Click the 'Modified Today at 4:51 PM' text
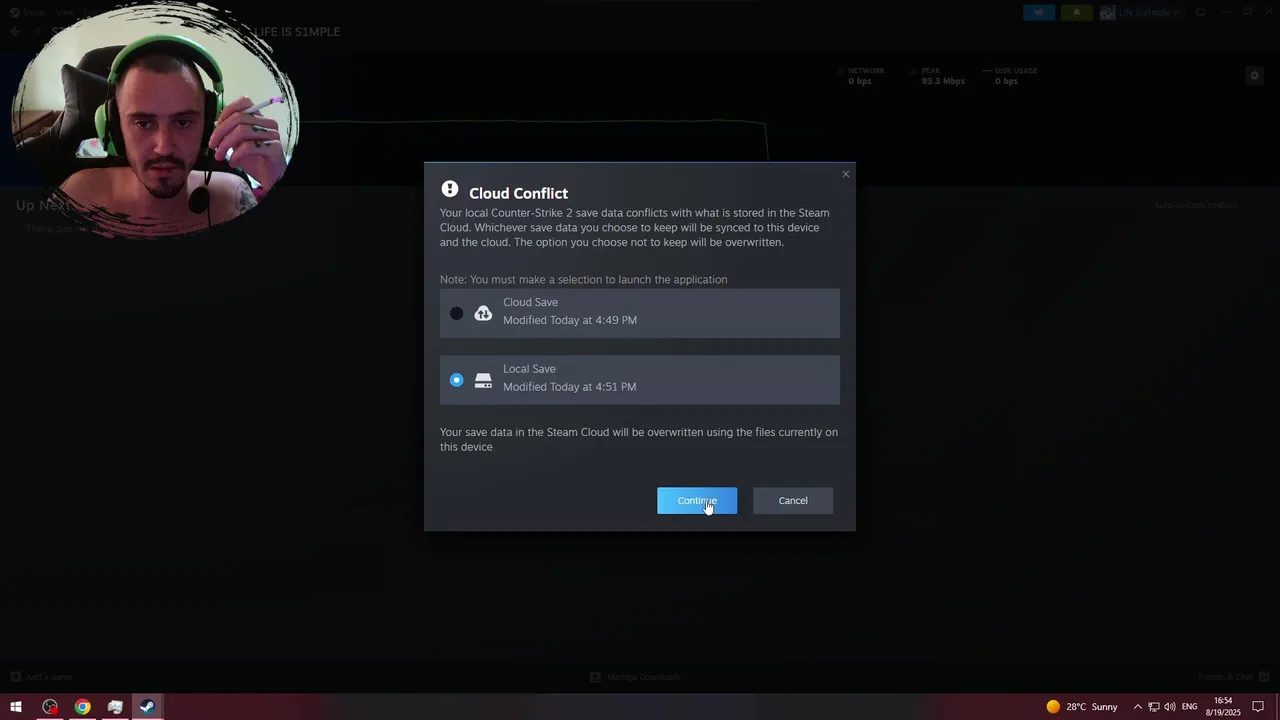Image resolution: width=1280 pixels, height=720 pixels. pyautogui.click(x=569, y=387)
